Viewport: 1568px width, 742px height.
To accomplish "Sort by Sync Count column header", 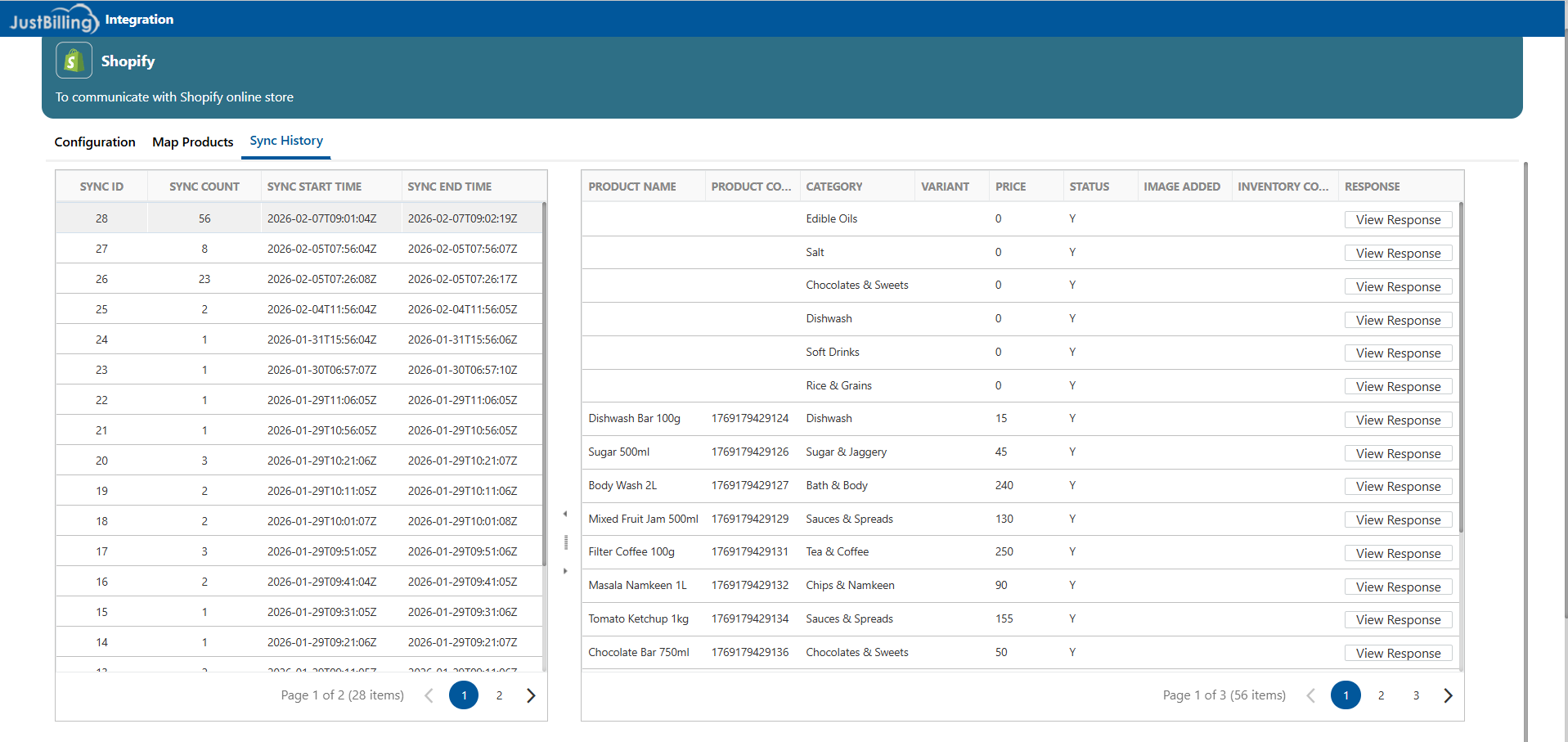I will 204,187.
